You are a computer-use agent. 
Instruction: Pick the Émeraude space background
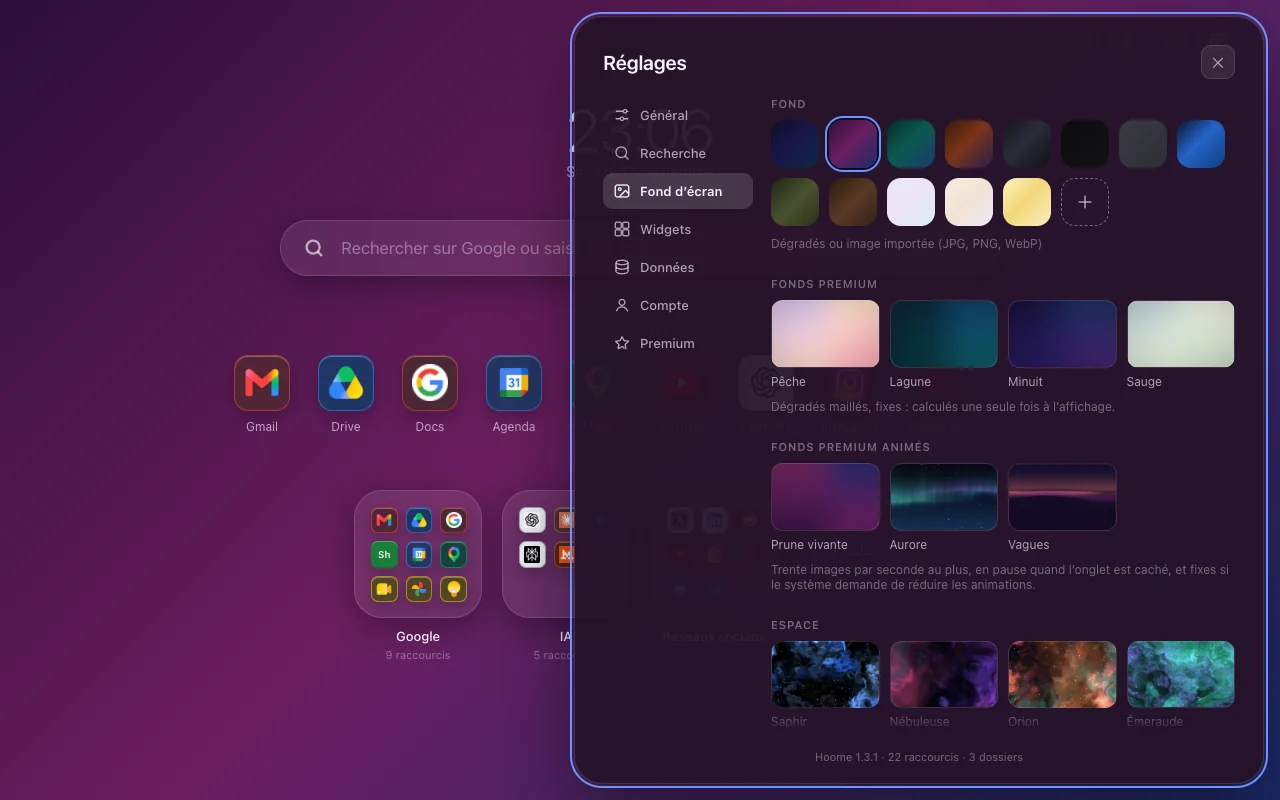pyautogui.click(x=1181, y=675)
